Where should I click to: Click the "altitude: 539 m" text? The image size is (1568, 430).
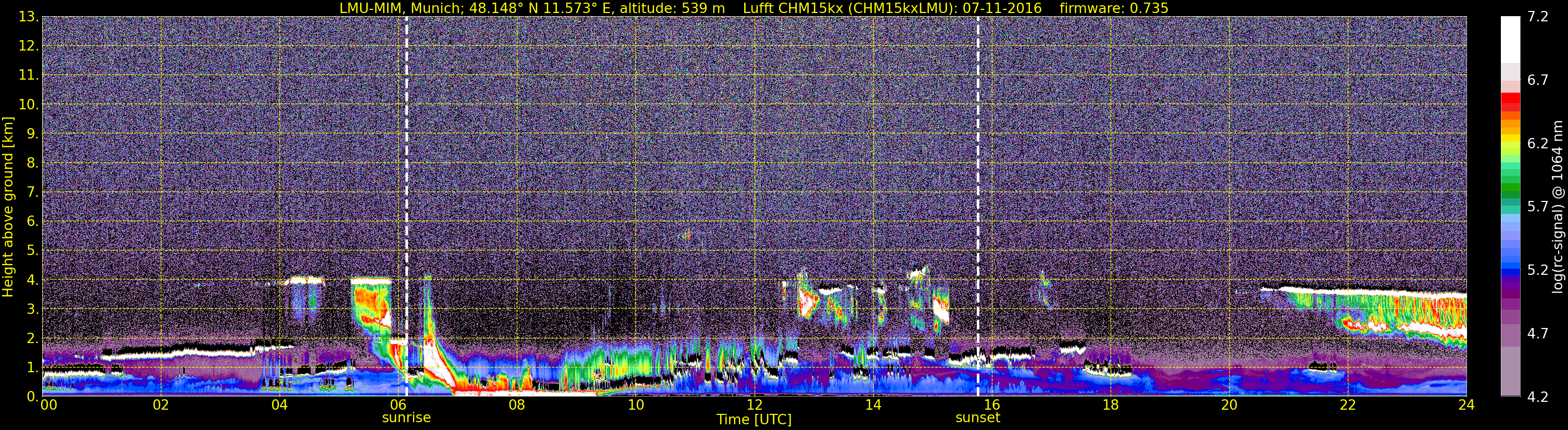tap(671, 8)
